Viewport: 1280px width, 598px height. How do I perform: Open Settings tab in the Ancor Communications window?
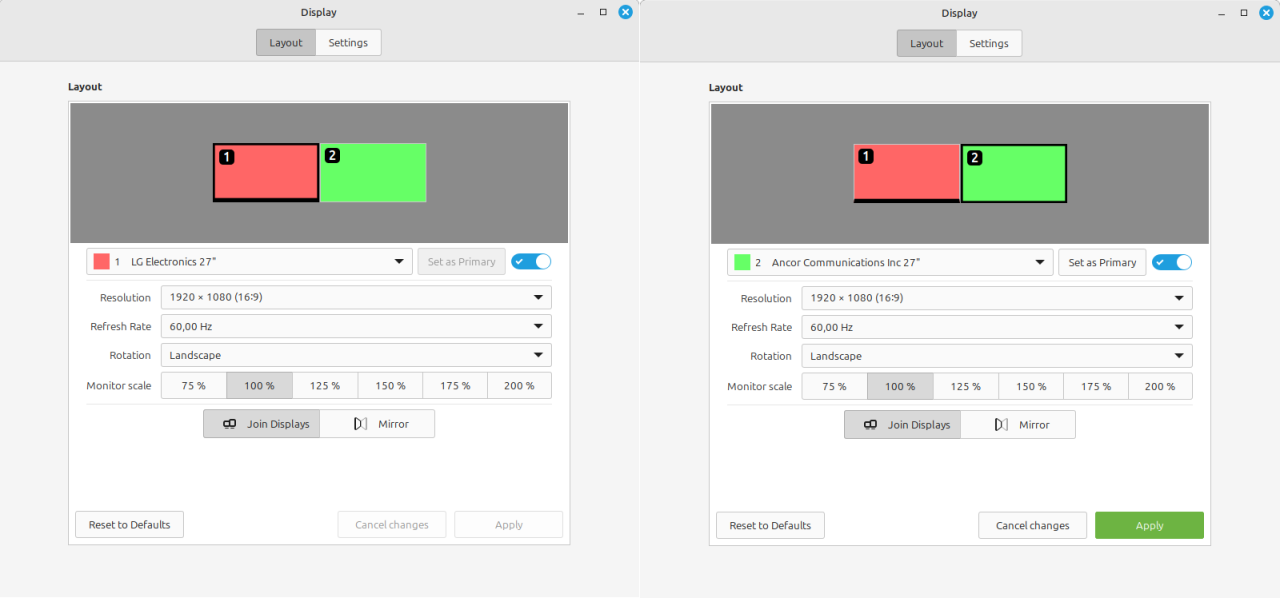coord(989,43)
